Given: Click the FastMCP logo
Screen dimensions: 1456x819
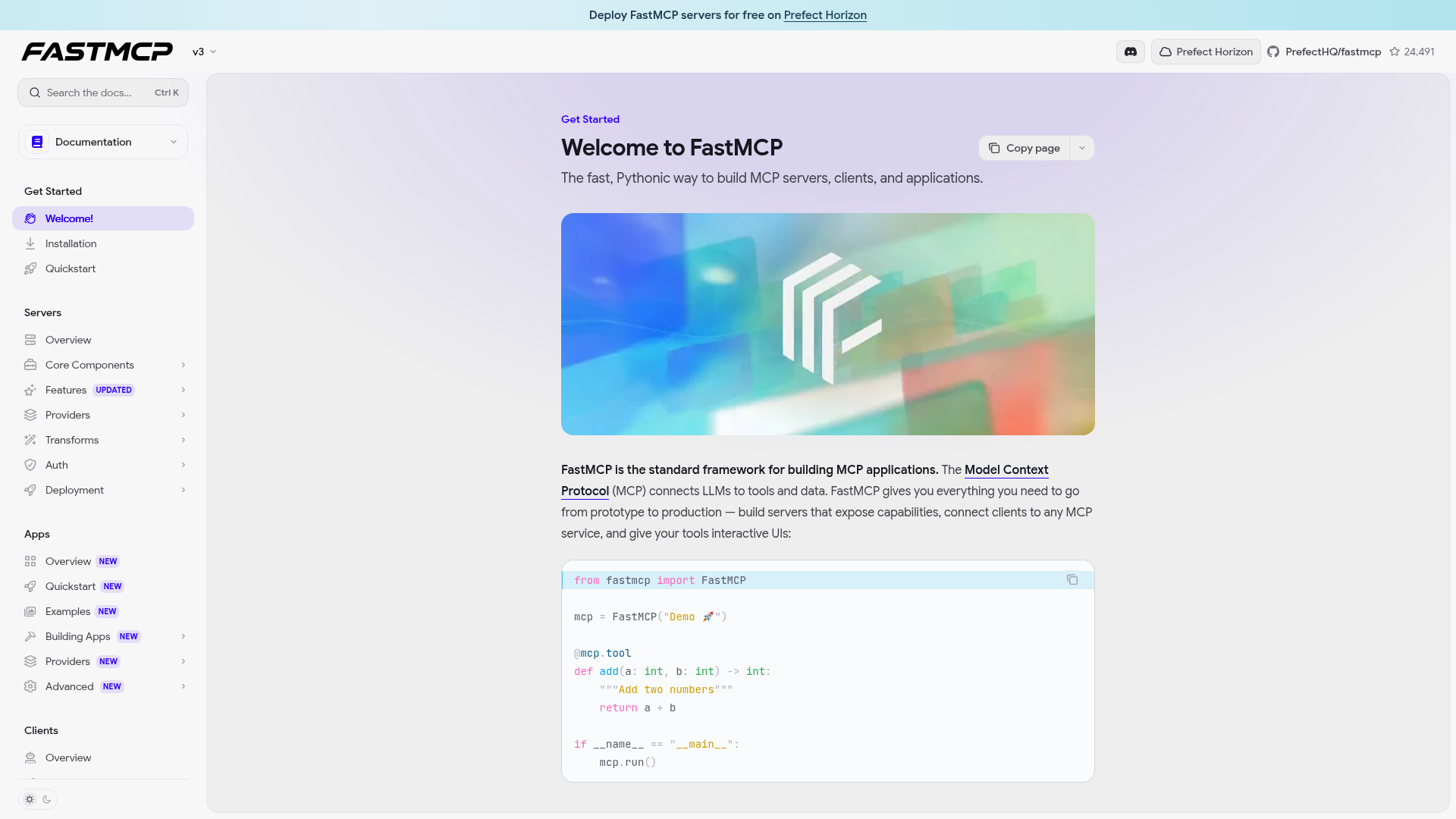Looking at the screenshot, I should [97, 51].
